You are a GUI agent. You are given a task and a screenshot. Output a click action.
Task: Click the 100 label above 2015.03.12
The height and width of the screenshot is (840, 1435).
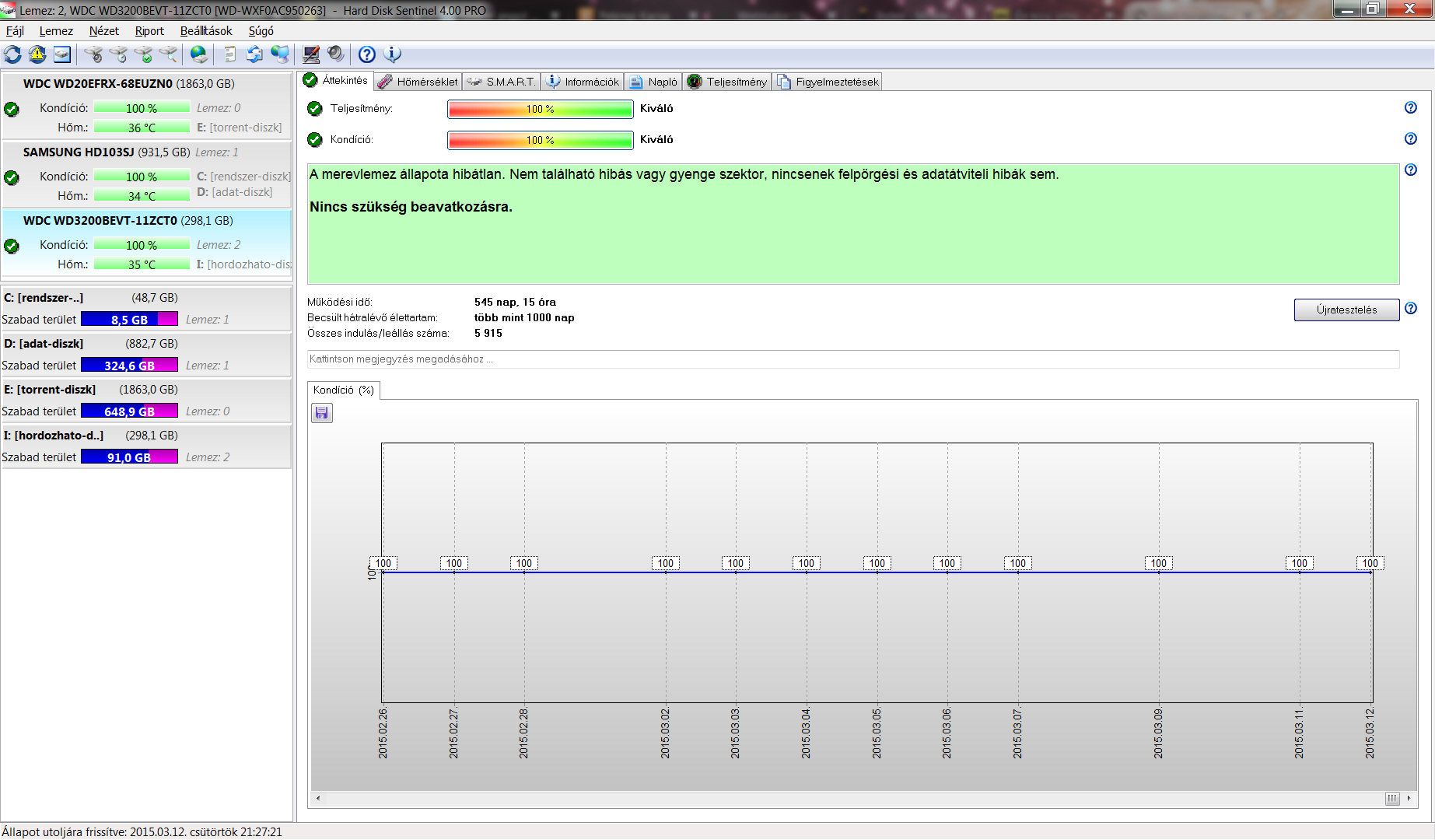coord(1370,563)
